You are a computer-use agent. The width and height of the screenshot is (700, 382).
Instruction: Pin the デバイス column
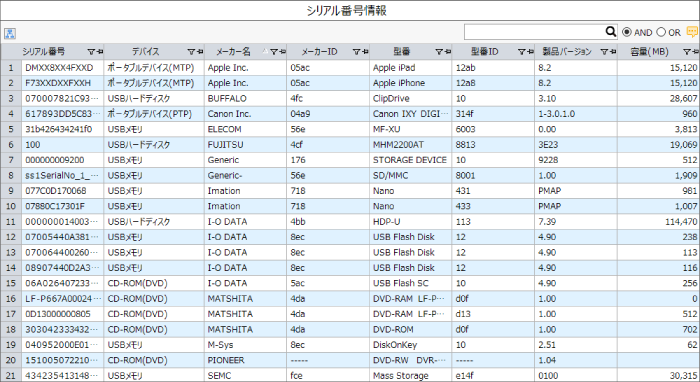point(200,52)
